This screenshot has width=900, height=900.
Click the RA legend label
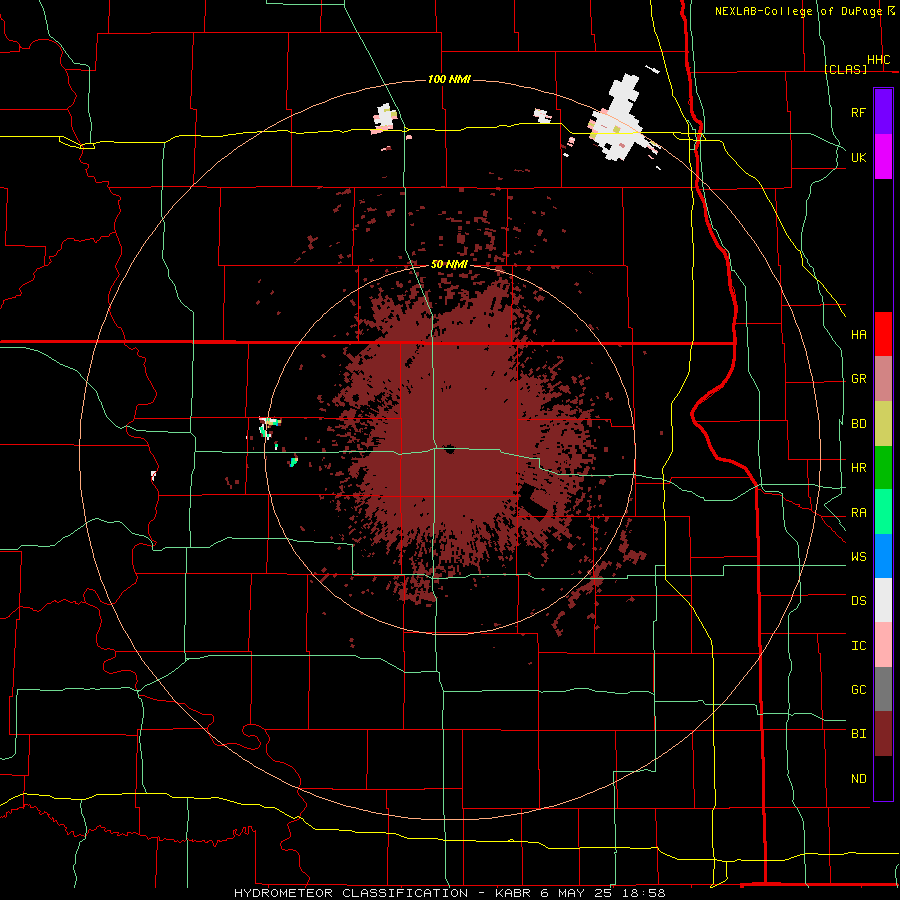tap(858, 513)
